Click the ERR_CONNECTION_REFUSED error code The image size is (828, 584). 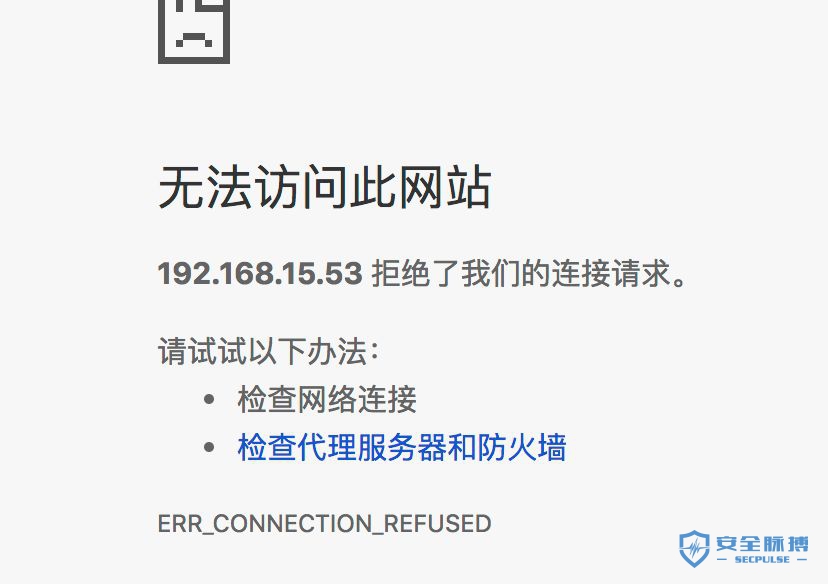325,524
